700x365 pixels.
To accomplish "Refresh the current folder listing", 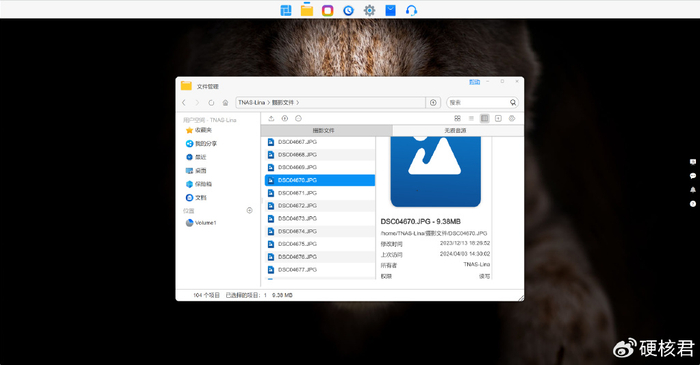I will tap(211, 103).
